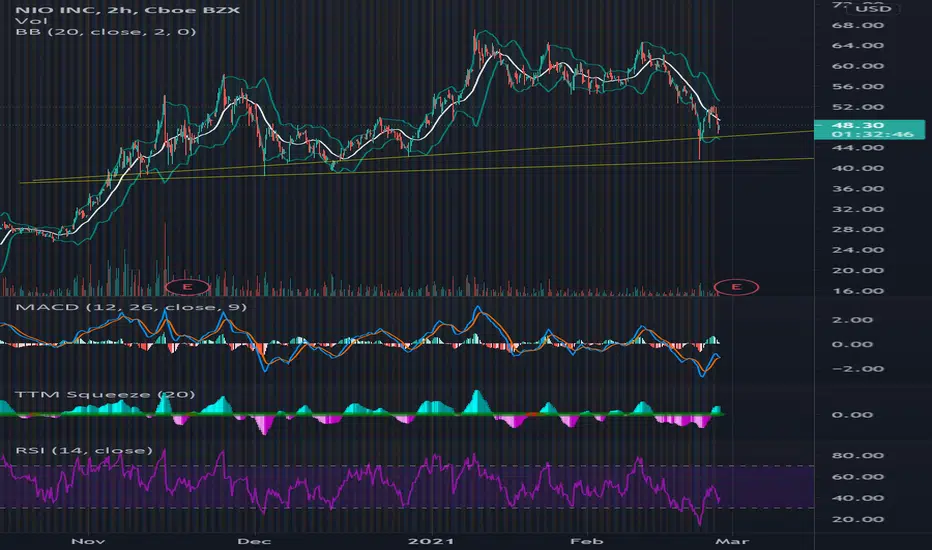Click the 16.00 price axis label

[858, 291]
